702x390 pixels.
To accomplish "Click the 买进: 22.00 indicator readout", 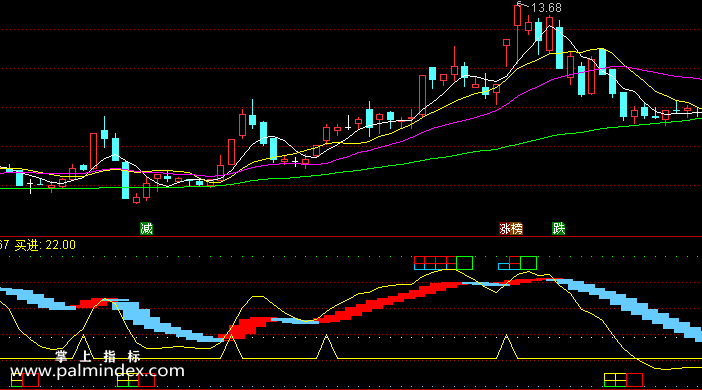I will 45,245.
